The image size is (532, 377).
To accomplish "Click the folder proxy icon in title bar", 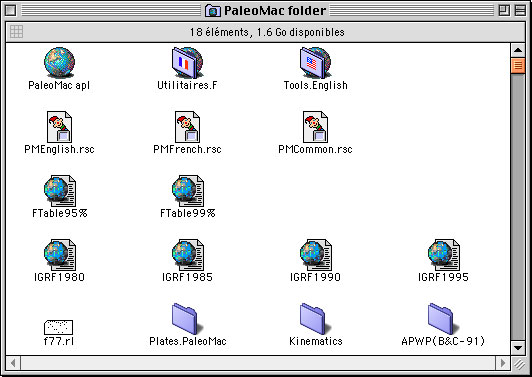I will coord(213,11).
